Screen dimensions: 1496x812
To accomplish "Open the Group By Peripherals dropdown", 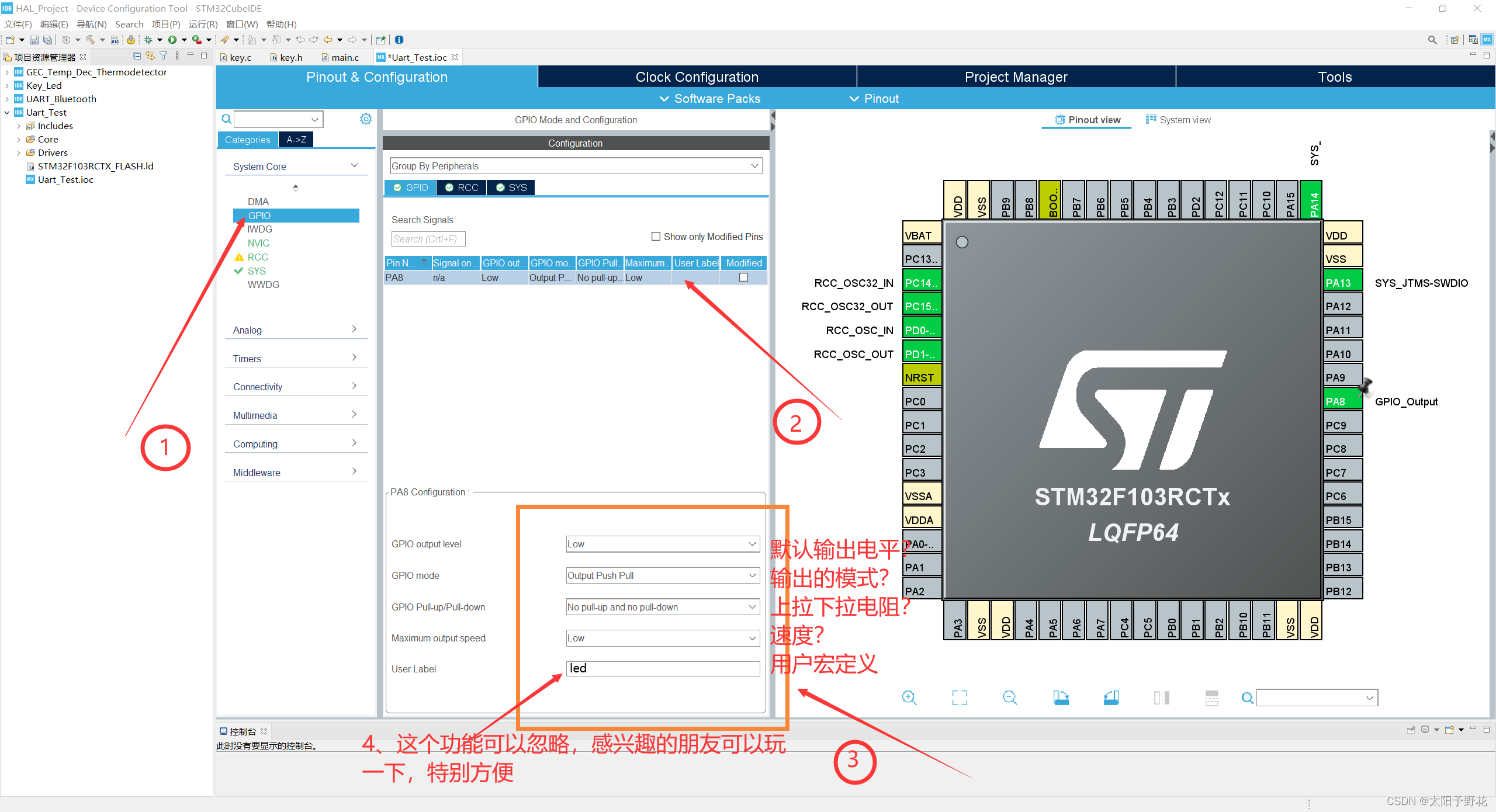I will coord(575,166).
